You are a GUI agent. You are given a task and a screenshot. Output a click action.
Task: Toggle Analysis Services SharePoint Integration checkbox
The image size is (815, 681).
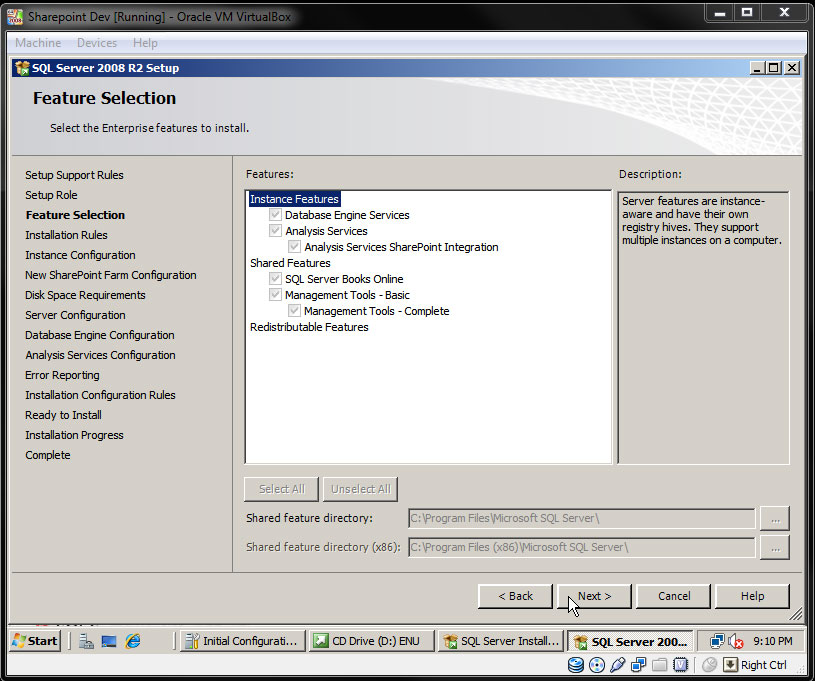tap(294, 246)
